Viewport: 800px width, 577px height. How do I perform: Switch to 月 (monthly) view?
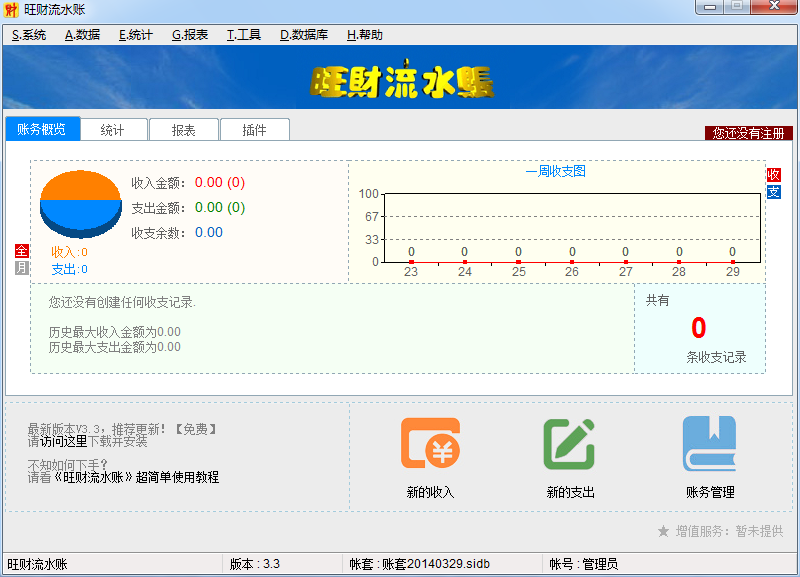click(21, 267)
